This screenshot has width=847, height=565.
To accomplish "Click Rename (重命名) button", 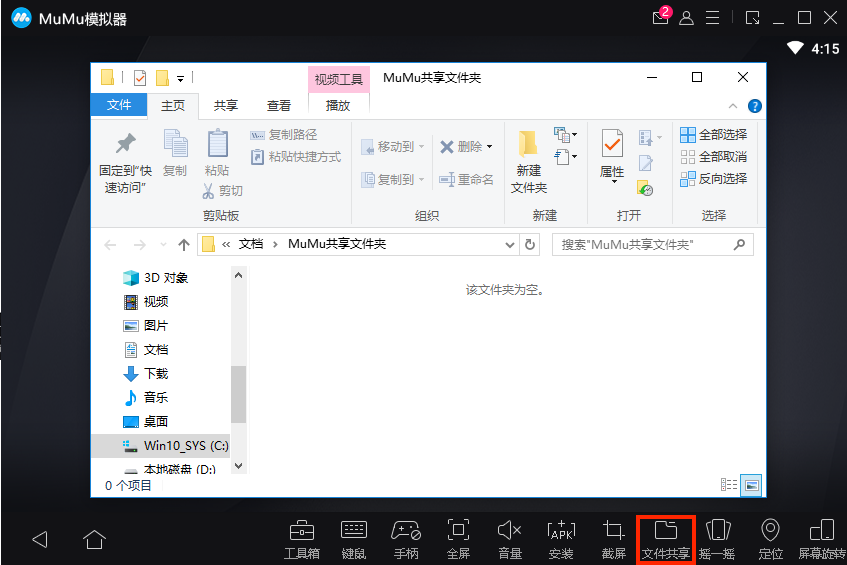I will 466,179.
